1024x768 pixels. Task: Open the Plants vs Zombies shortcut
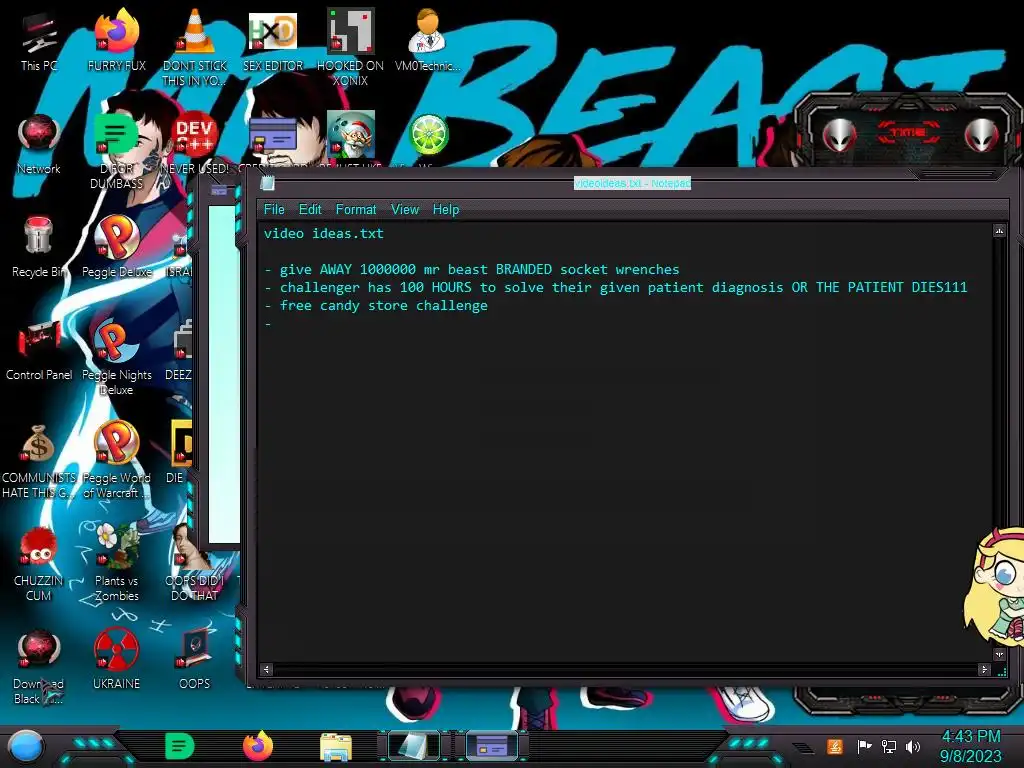(x=116, y=564)
